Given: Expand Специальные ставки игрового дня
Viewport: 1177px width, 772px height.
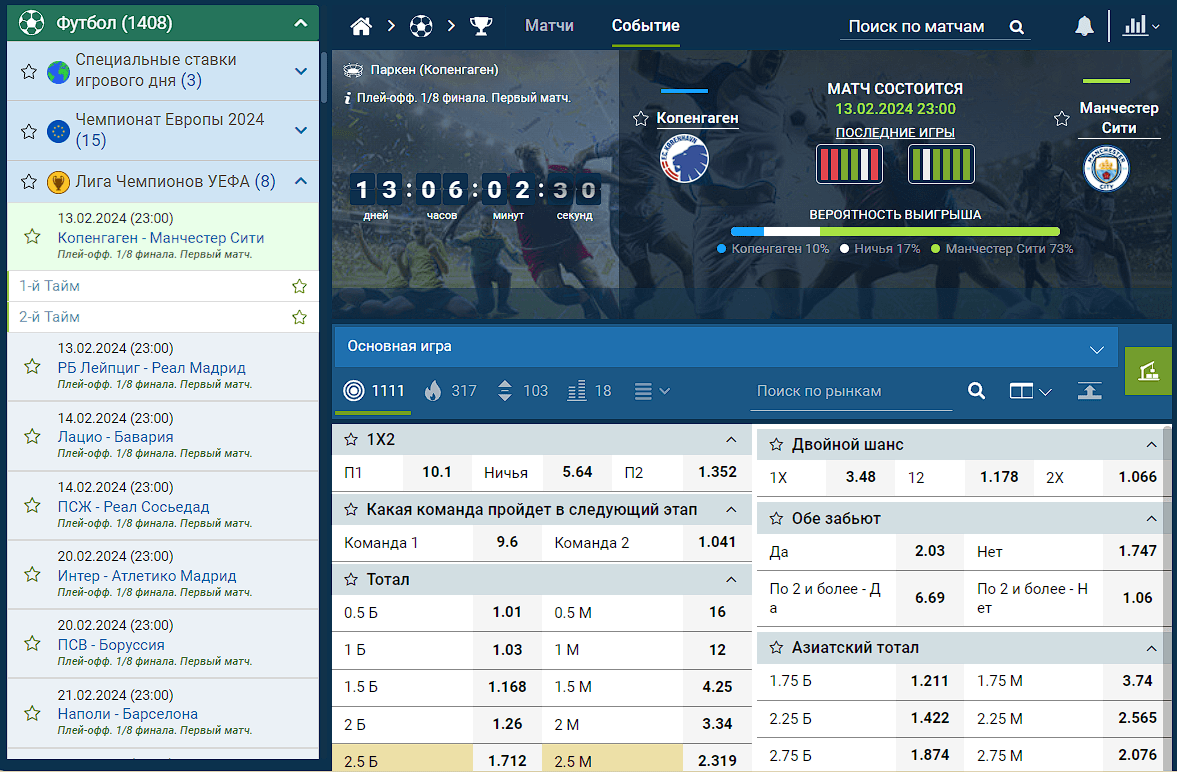Looking at the screenshot, I should (301, 71).
